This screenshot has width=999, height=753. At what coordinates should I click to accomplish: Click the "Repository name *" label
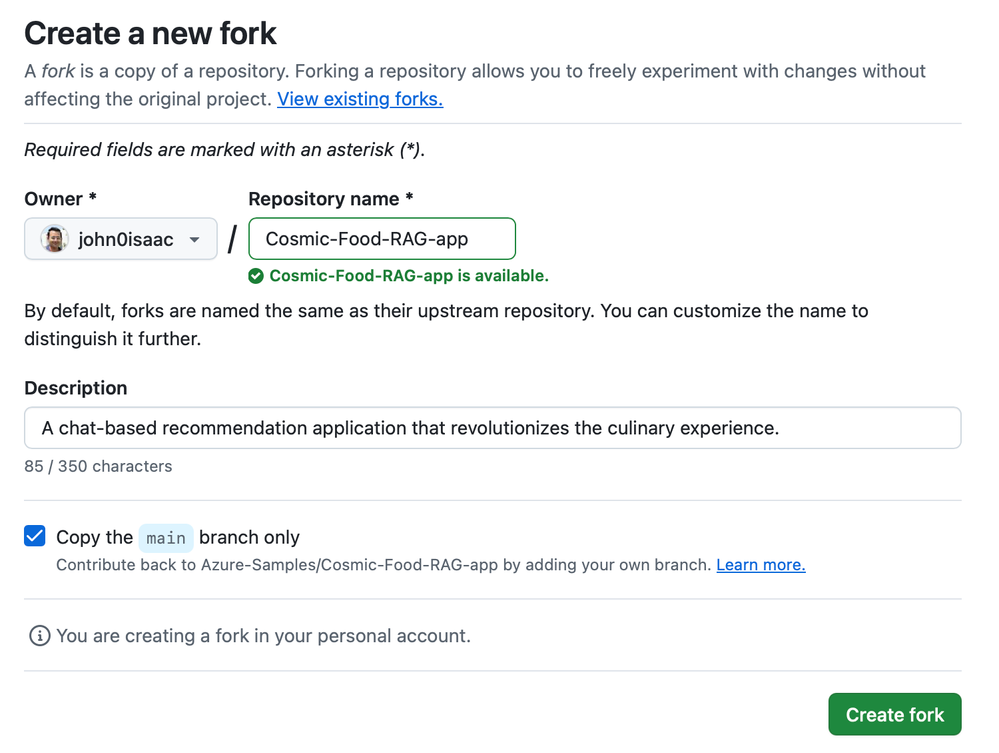pyautogui.click(x=330, y=199)
